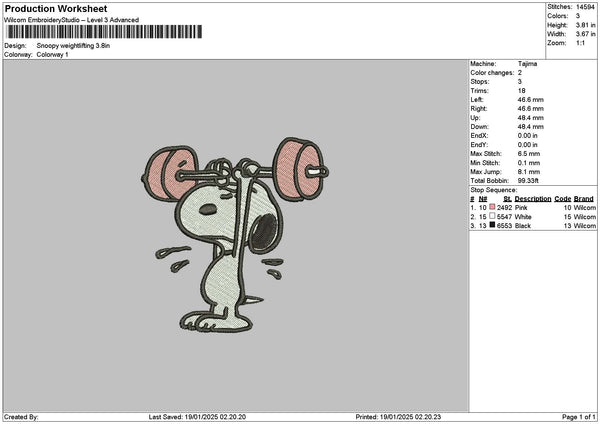Click the N# column header
The height and width of the screenshot is (424, 600).
483,198
